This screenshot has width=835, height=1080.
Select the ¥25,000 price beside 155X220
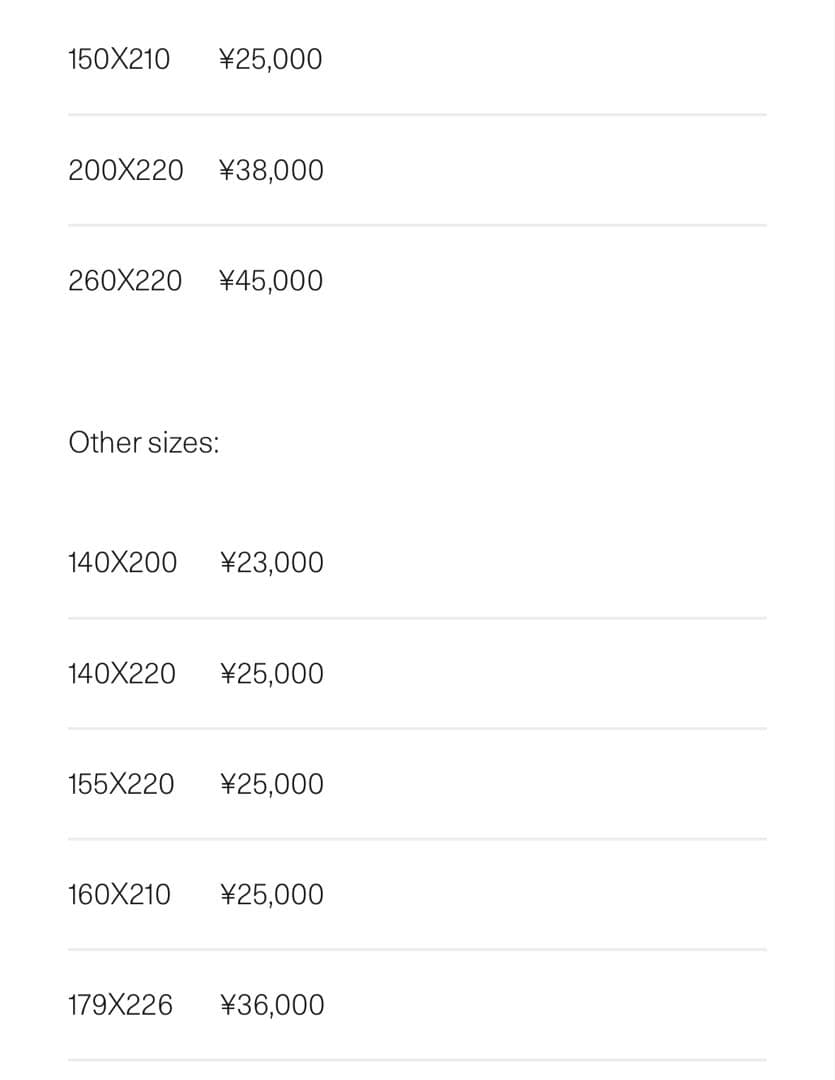tap(272, 784)
